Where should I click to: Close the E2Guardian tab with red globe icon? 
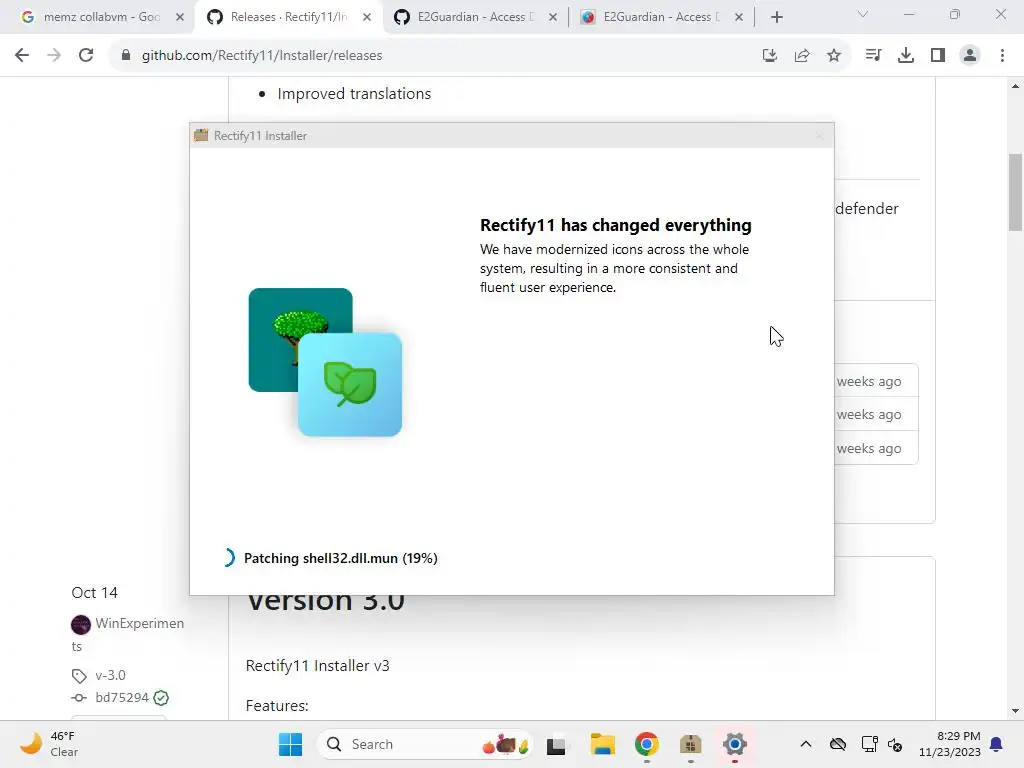(739, 18)
